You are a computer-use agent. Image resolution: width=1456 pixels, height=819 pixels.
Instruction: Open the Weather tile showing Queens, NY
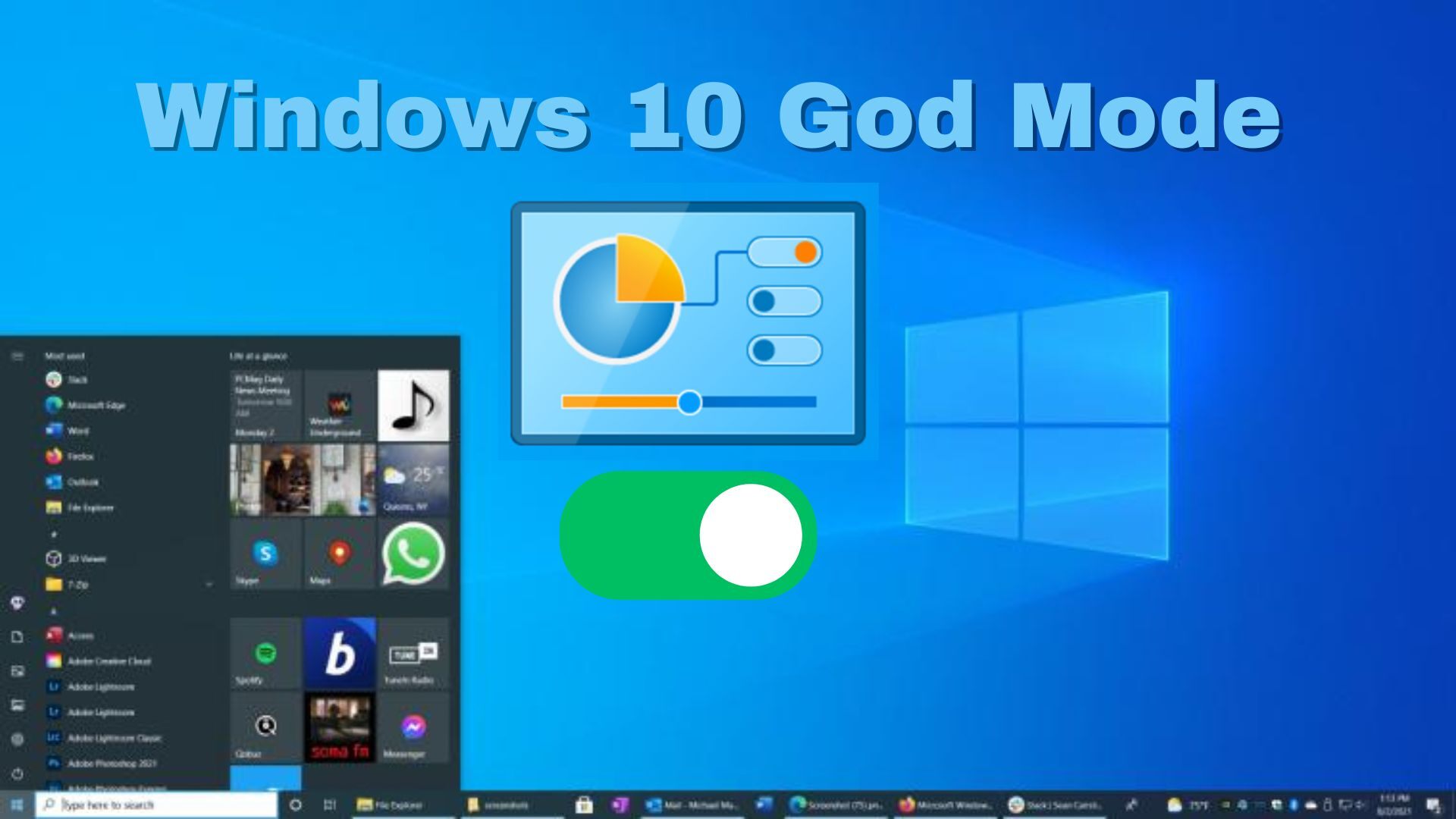[413, 479]
